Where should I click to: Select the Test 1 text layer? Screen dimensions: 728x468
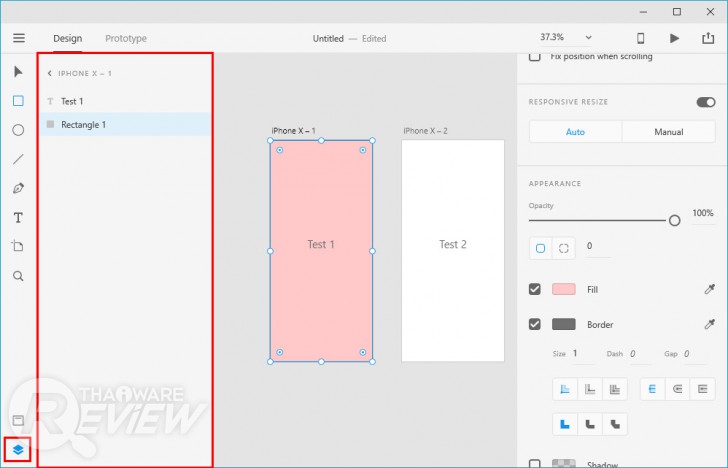(x=125, y=101)
